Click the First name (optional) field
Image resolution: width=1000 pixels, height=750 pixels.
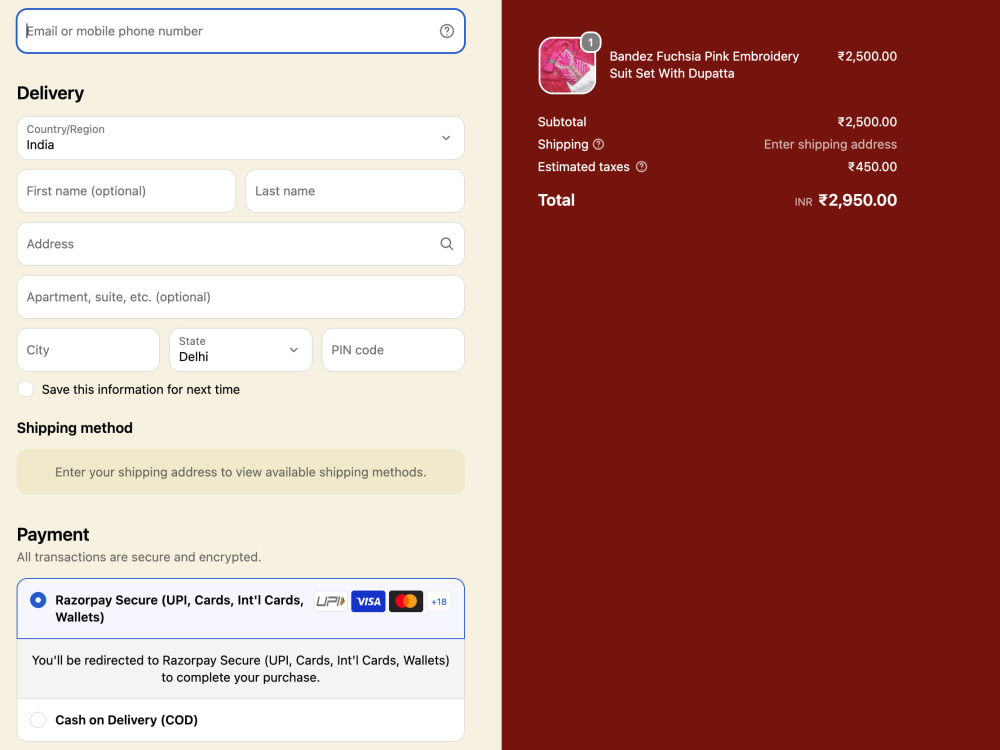tap(126, 191)
